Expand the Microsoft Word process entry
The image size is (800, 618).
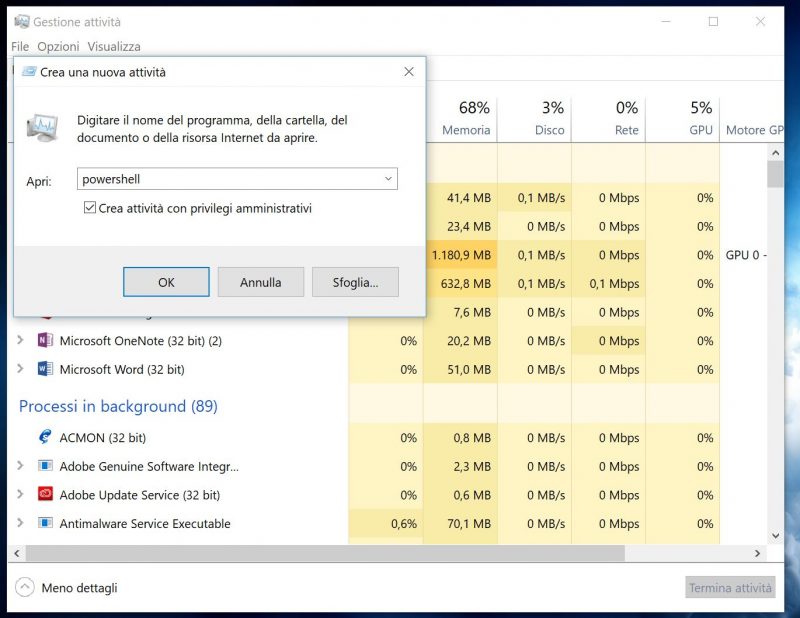[22, 369]
